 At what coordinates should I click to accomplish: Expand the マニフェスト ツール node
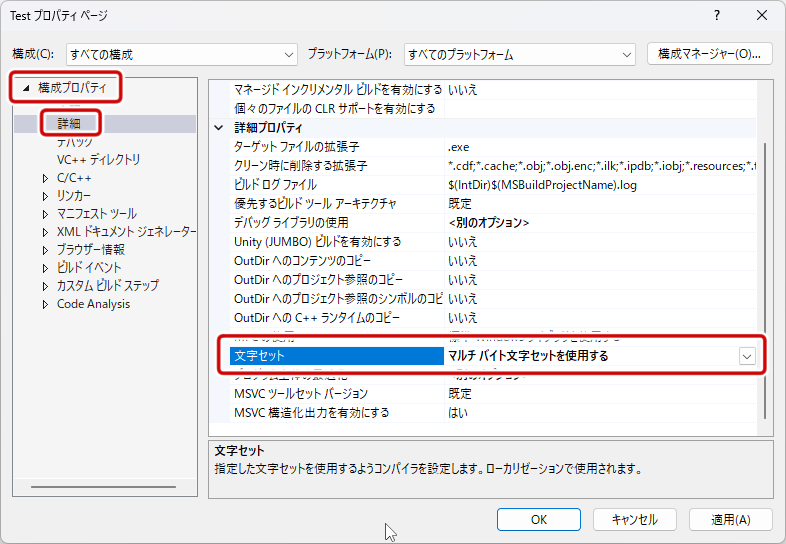[x=45, y=215]
